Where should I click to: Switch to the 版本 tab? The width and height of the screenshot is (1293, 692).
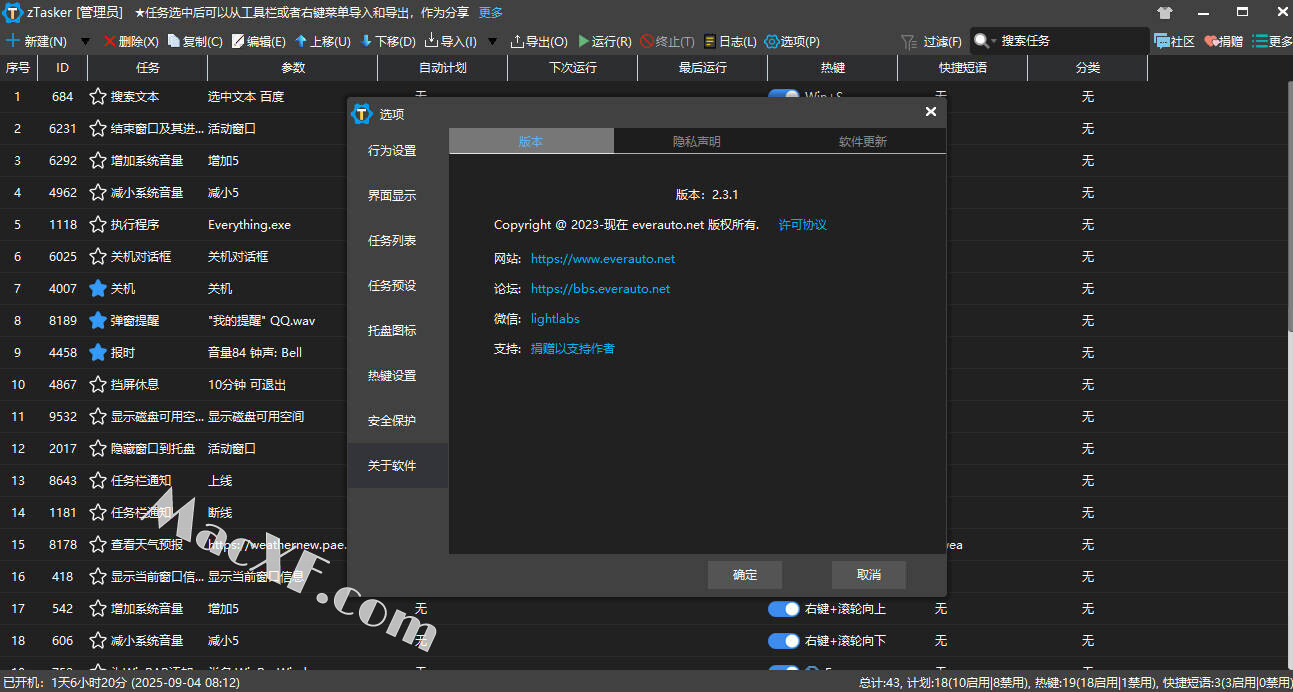point(531,141)
